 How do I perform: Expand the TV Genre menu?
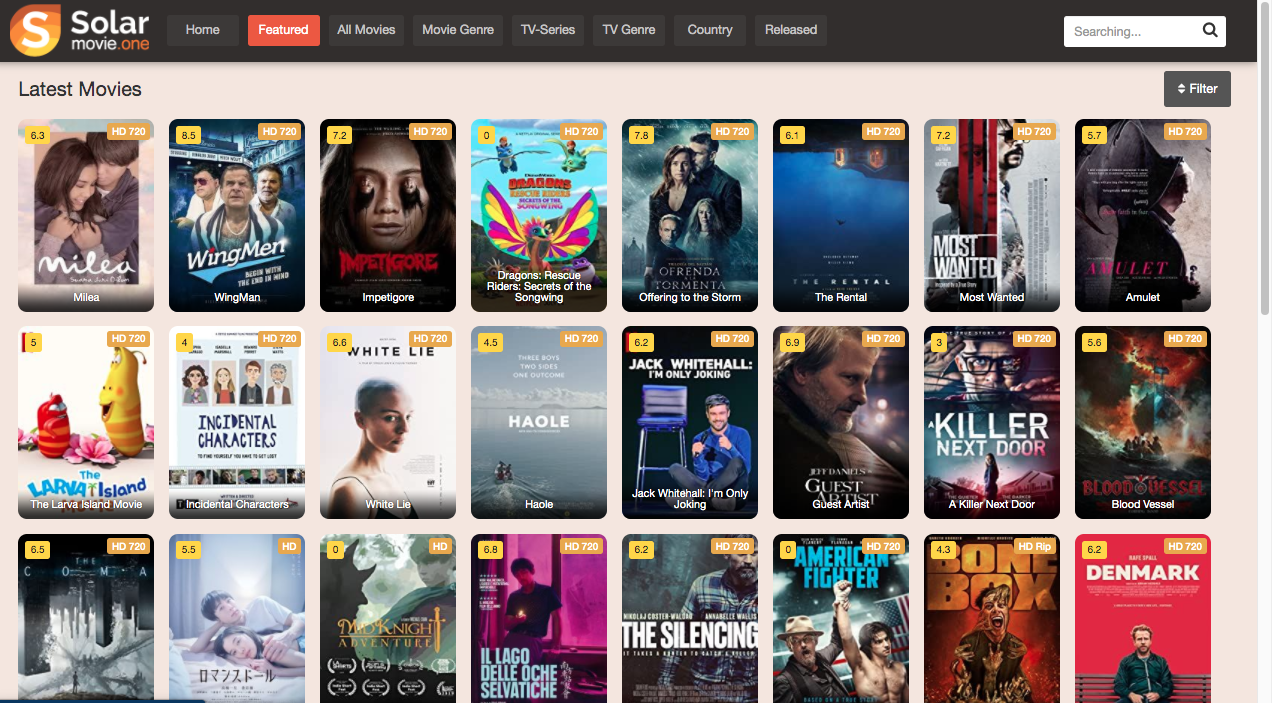pos(629,30)
